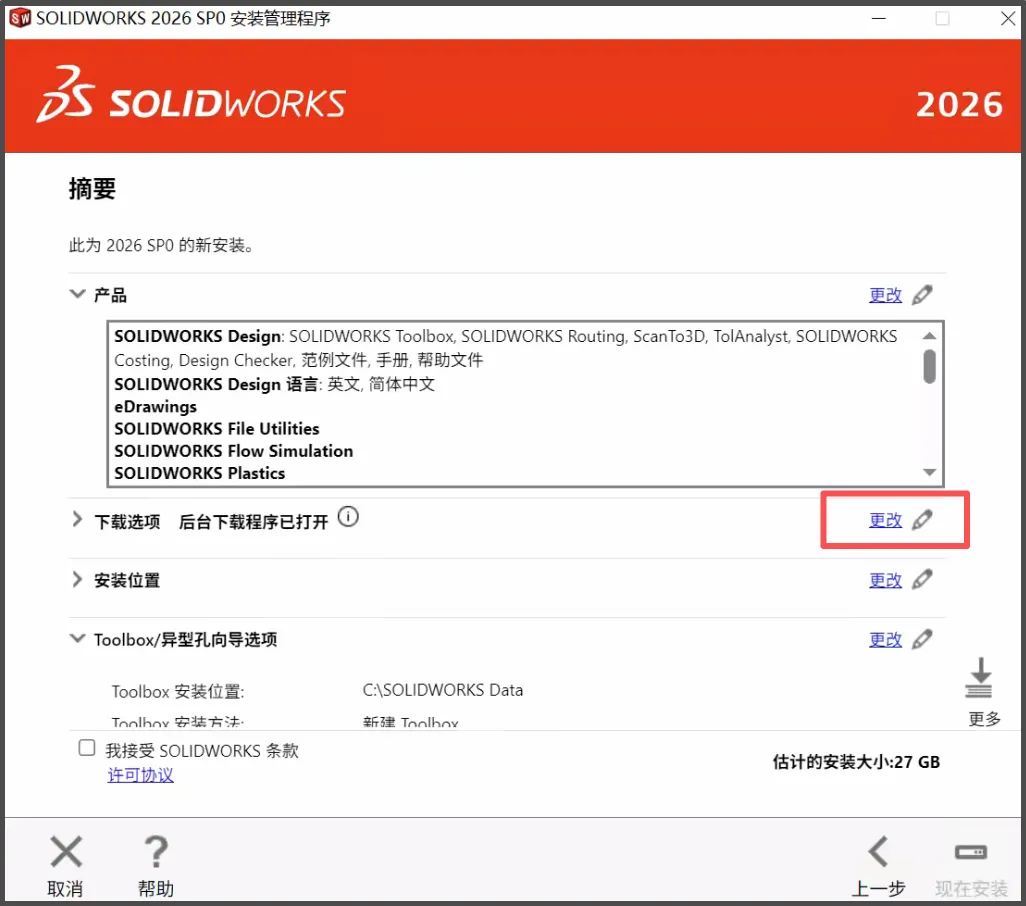This screenshot has height=906, width=1026.
Task: Select eDrawings in product list
Action: pos(155,407)
